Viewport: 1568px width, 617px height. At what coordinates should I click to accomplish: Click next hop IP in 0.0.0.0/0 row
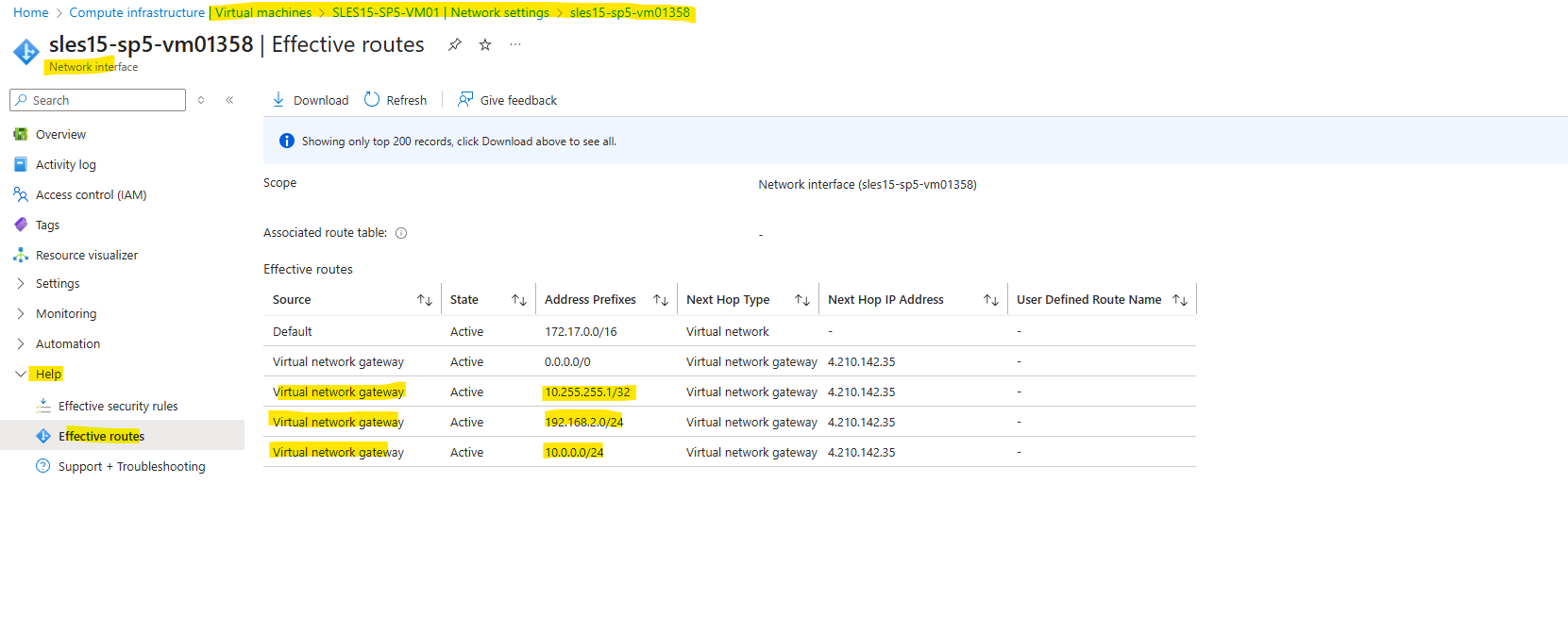(x=862, y=361)
